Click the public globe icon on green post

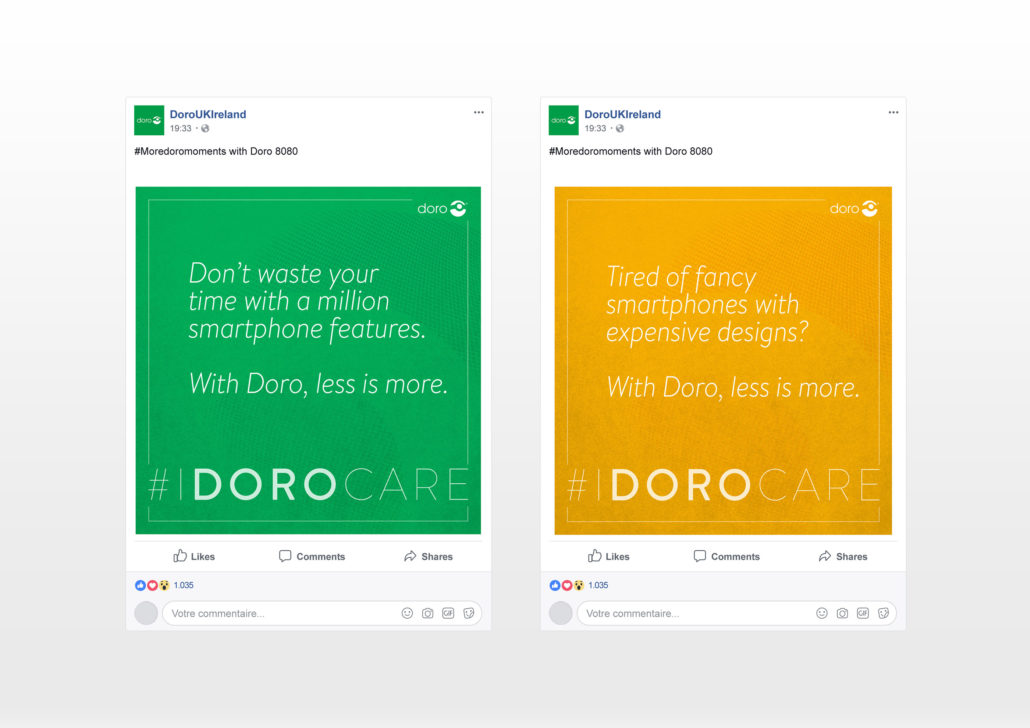tap(205, 128)
